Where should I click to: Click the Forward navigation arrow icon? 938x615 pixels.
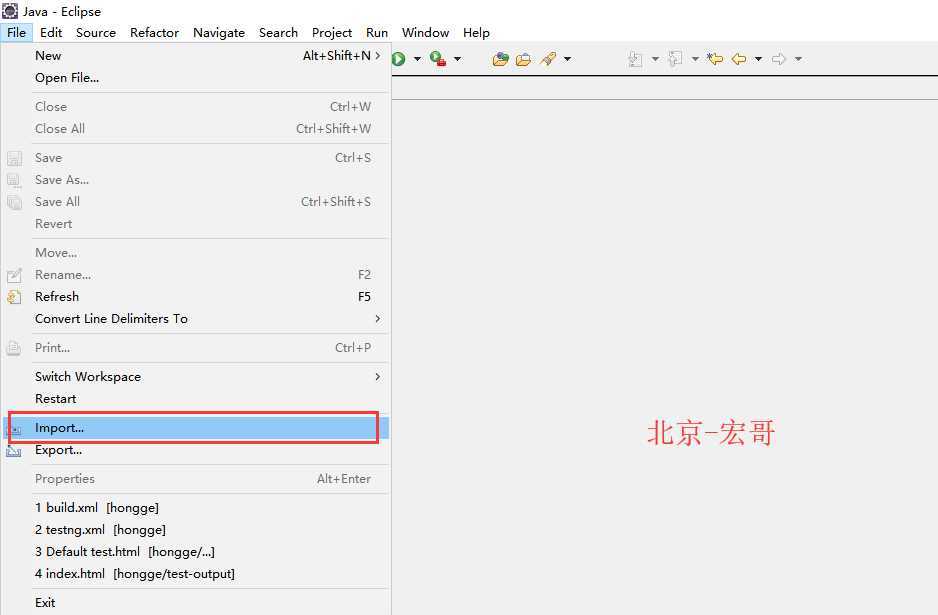779,59
